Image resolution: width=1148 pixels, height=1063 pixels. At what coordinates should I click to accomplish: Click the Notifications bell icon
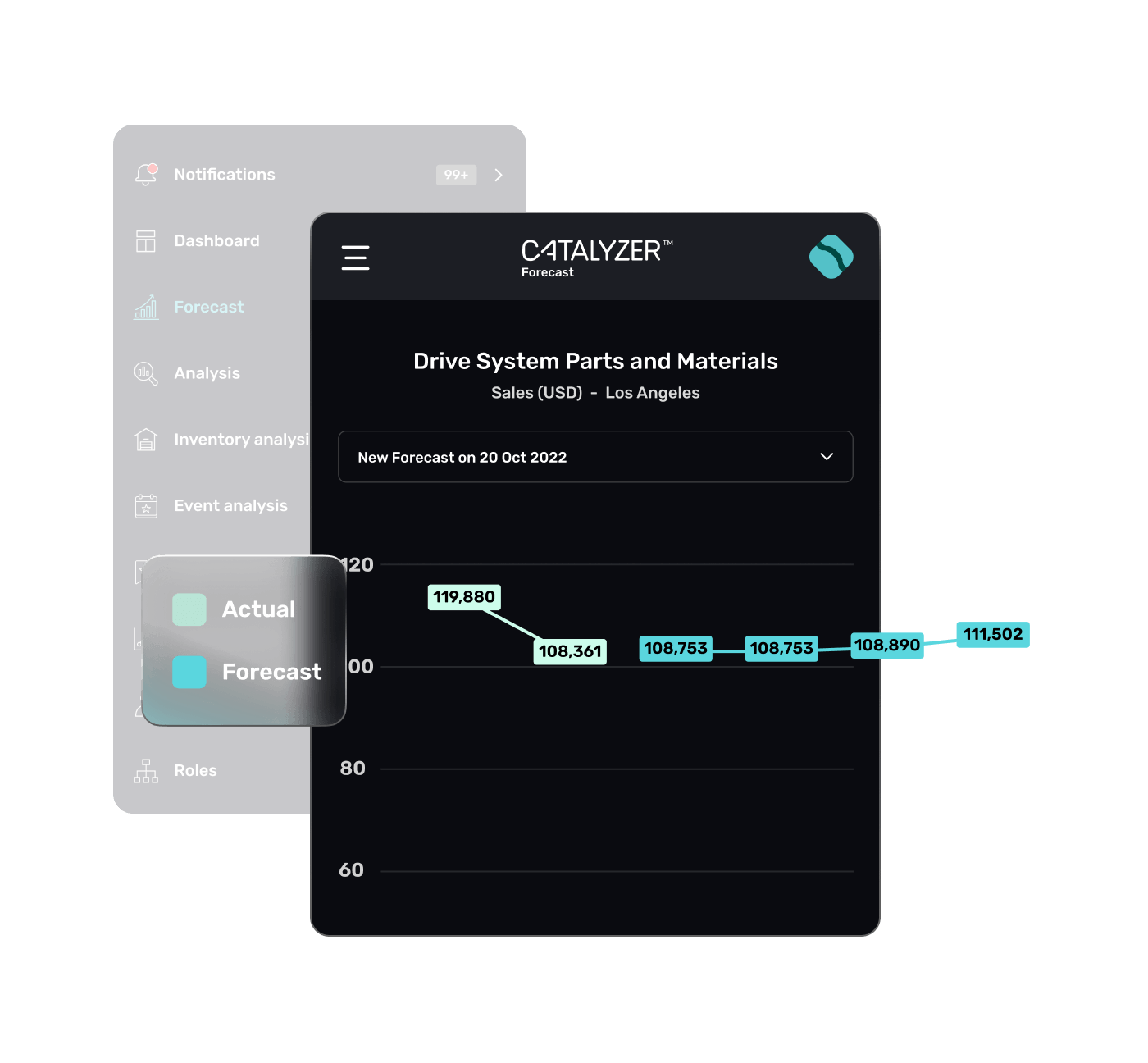[x=146, y=174]
